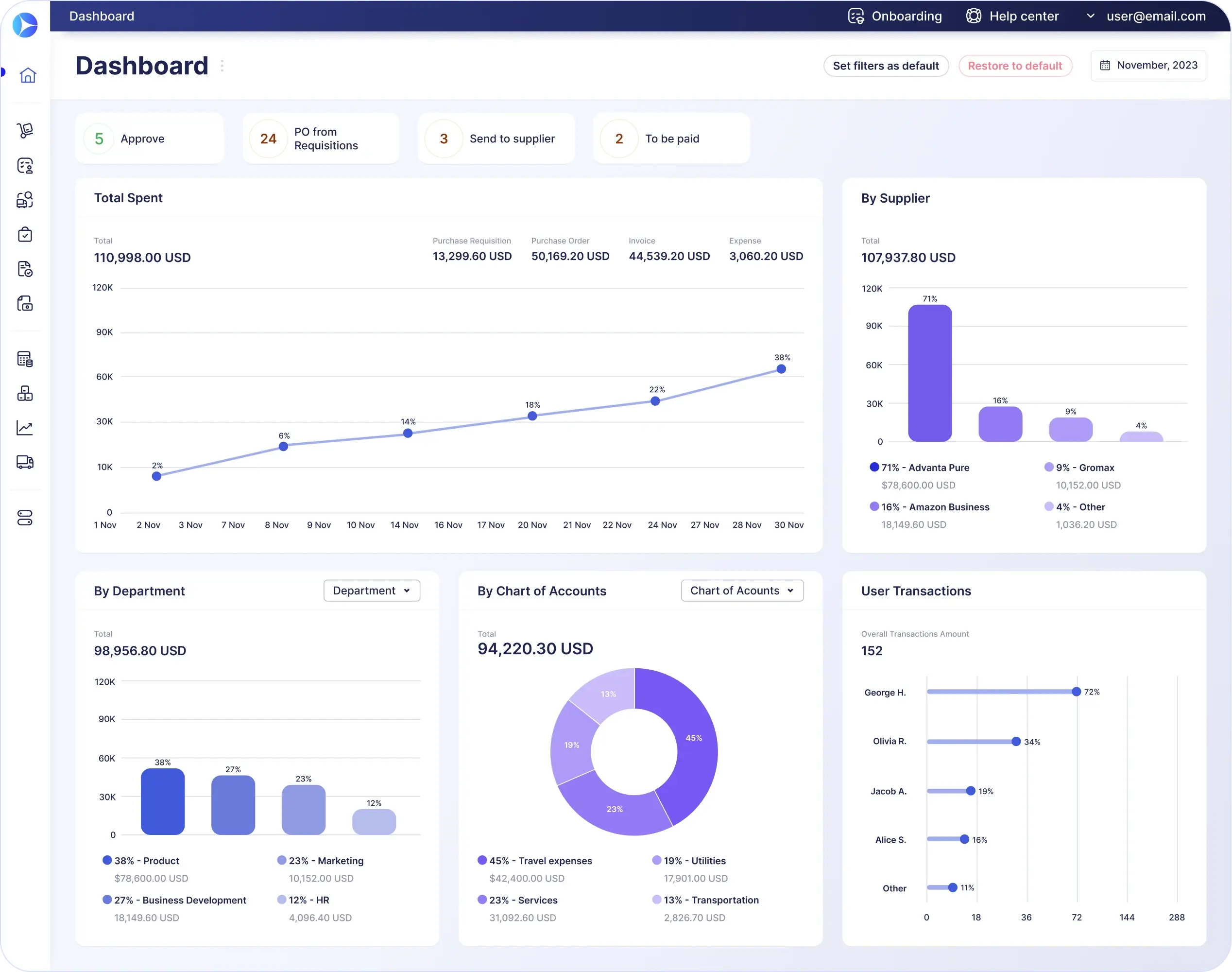Open the delivery truck suppliers icon
The width and height of the screenshot is (1232, 972).
coord(25,462)
